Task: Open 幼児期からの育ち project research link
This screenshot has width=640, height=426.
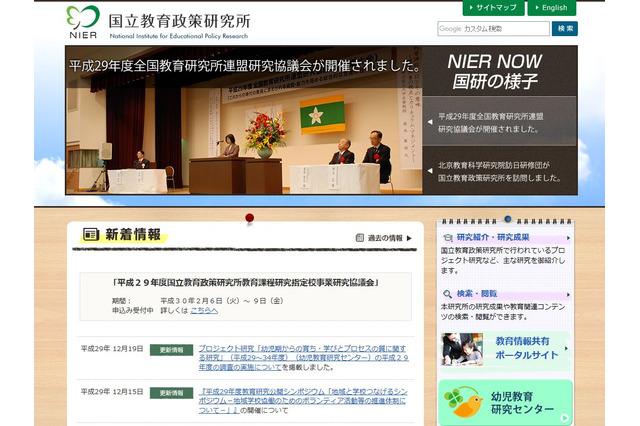Action: (303, 357)
